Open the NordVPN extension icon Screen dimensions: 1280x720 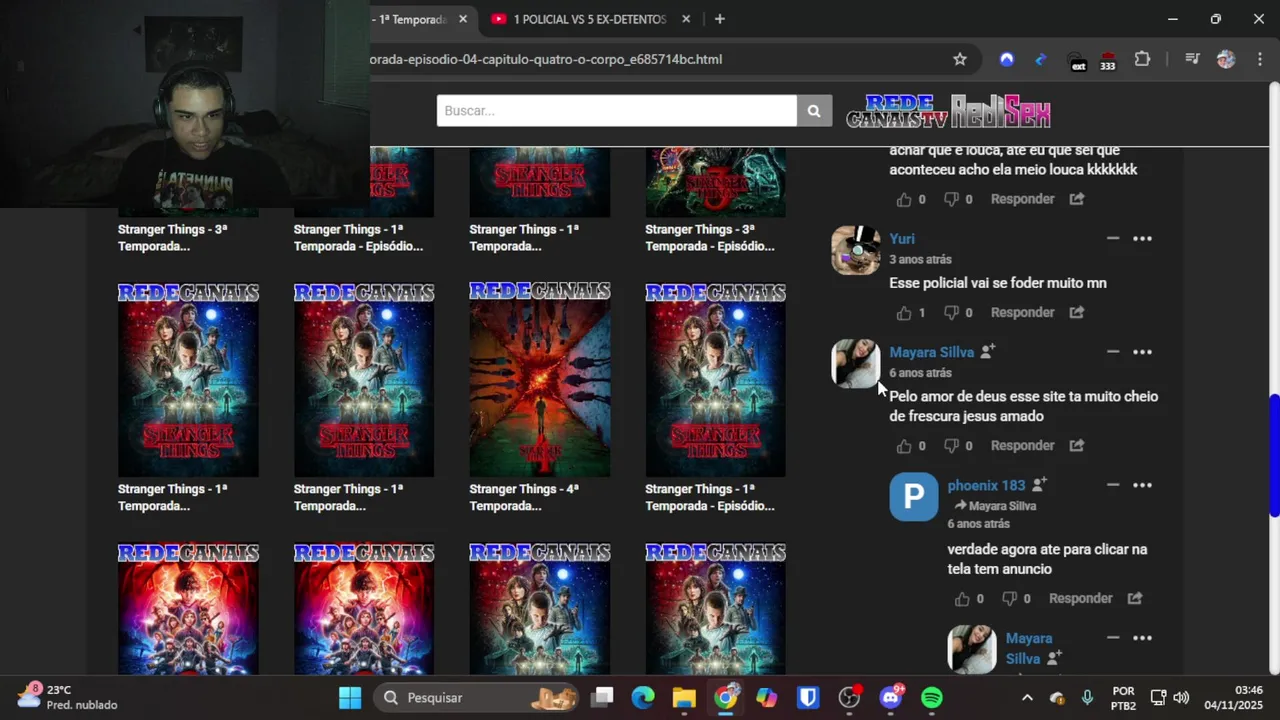[1007, 59]
